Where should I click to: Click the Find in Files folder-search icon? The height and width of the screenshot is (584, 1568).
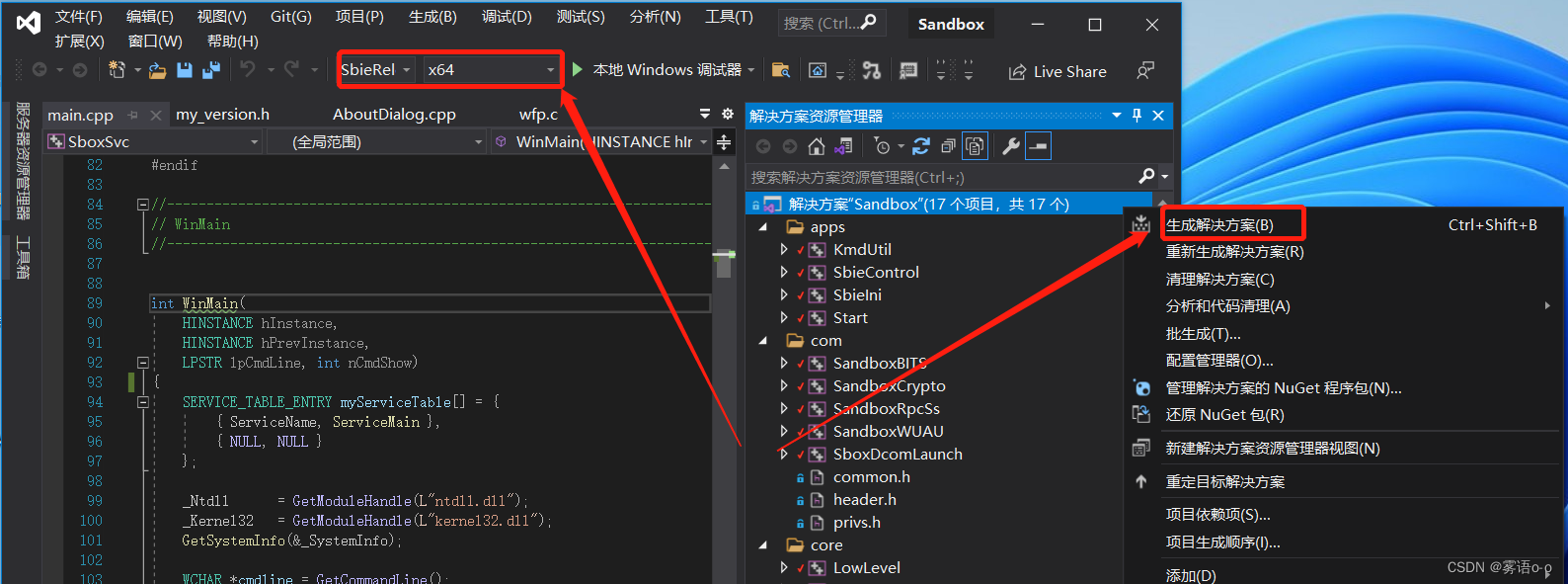point(780,70)
